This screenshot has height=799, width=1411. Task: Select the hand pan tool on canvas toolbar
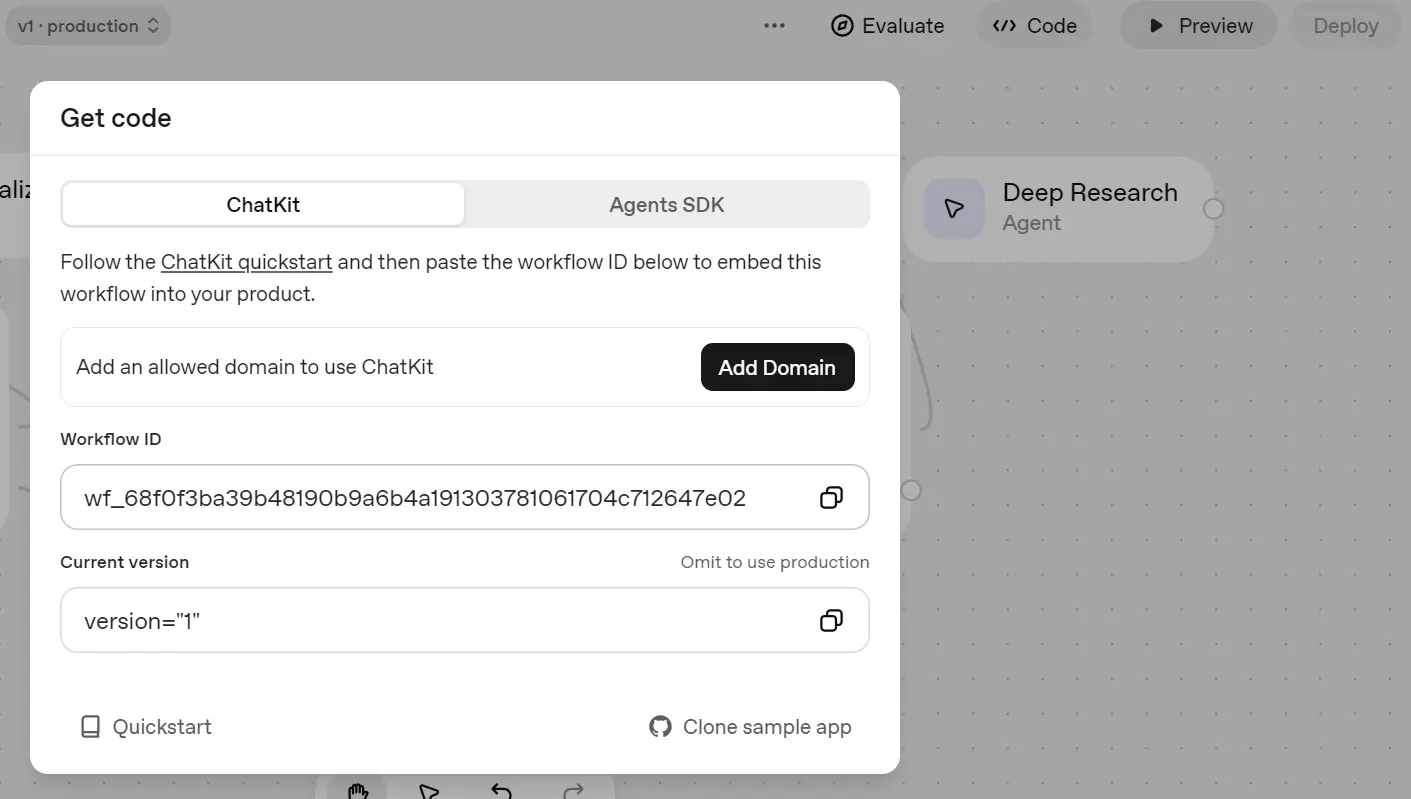point(356,792)
